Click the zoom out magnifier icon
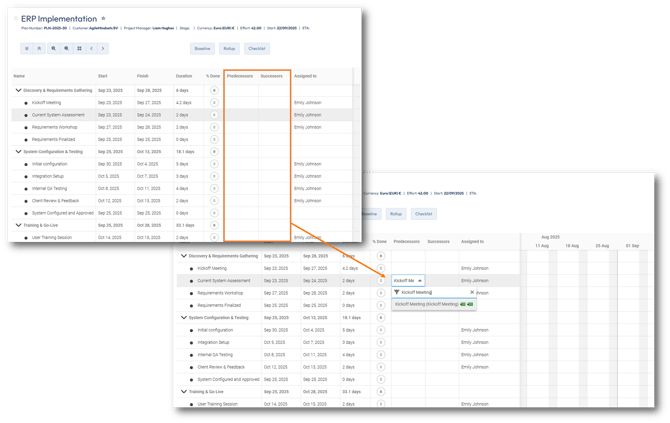 [x=66, y=47]
